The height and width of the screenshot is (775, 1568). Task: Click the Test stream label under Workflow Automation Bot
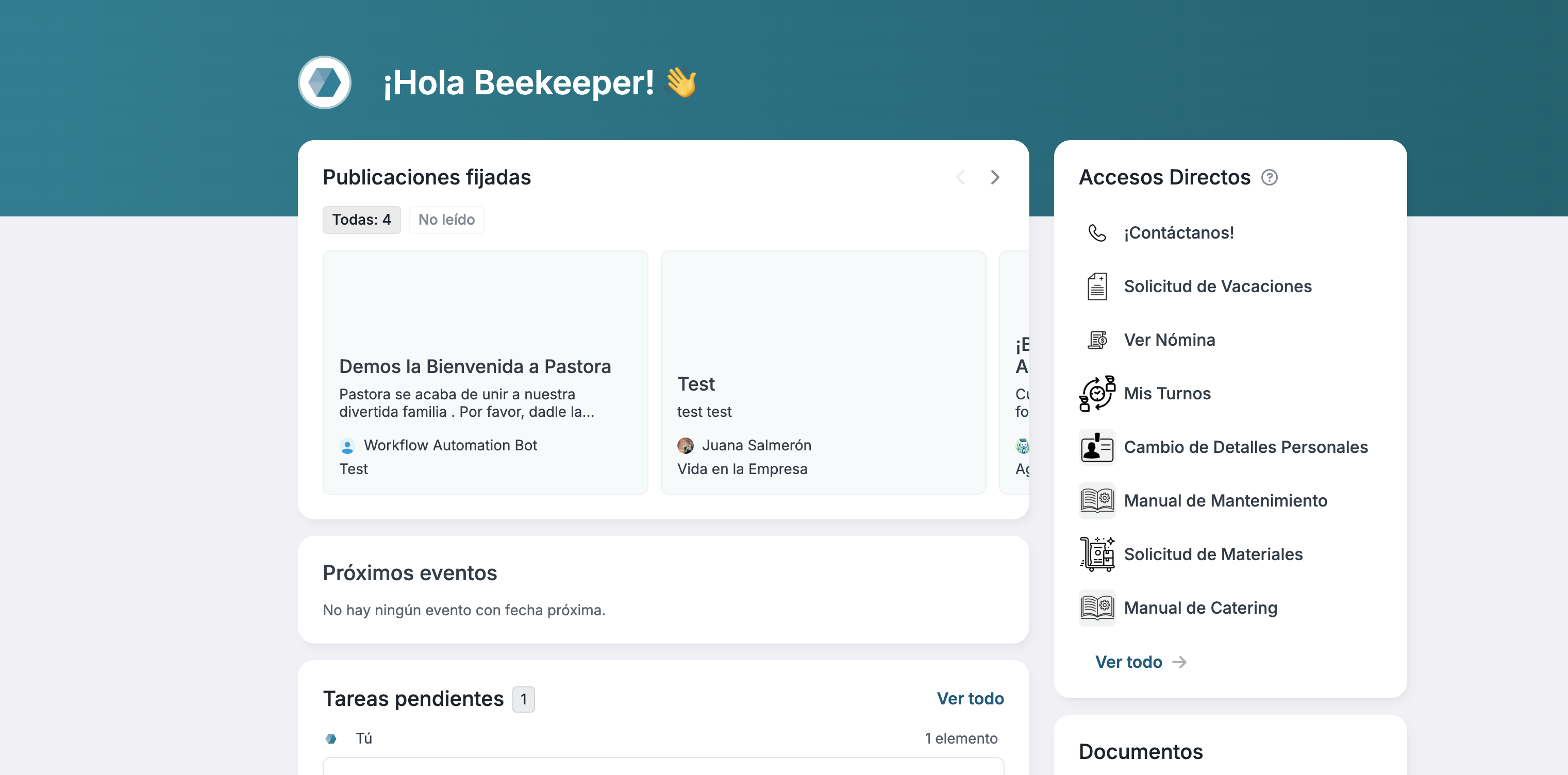pos(354,469)
